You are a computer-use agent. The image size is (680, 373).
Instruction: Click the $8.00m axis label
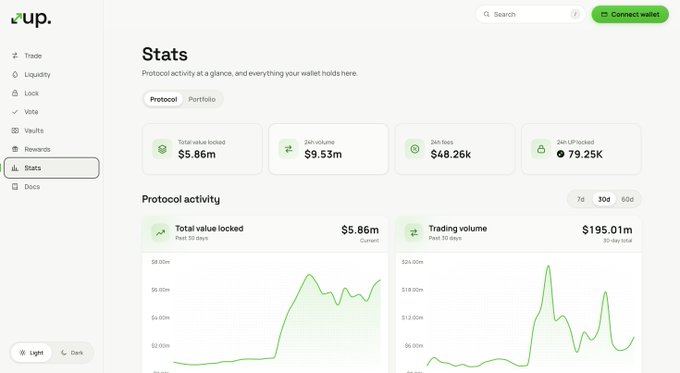[160, 262]
